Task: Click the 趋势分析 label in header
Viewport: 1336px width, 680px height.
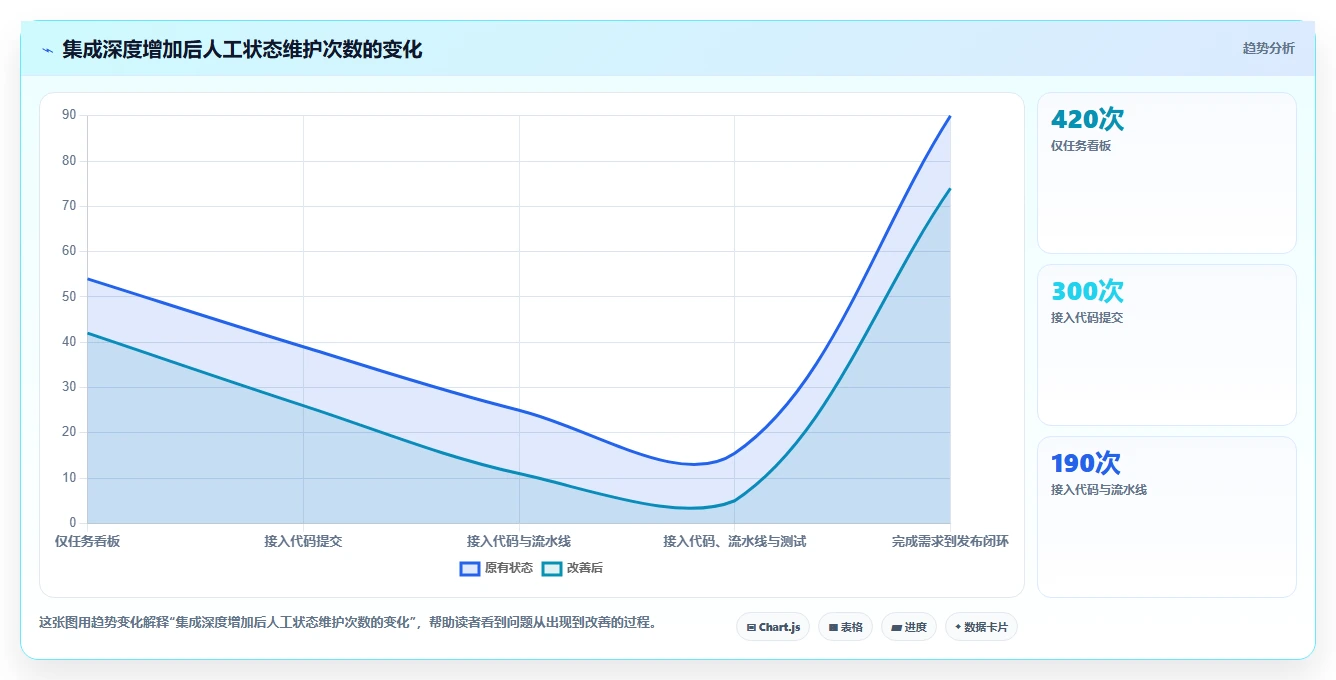Action: tap(1268, 48)
